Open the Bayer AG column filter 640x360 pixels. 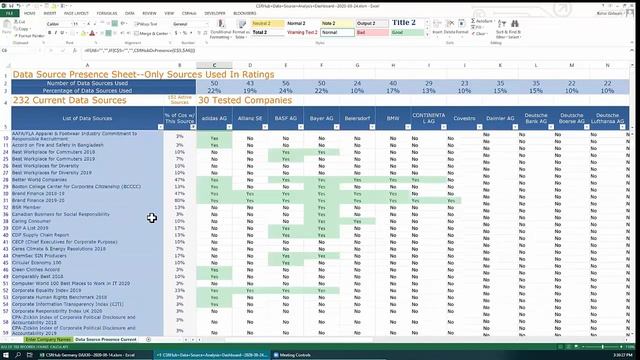(x=336, y=127)
